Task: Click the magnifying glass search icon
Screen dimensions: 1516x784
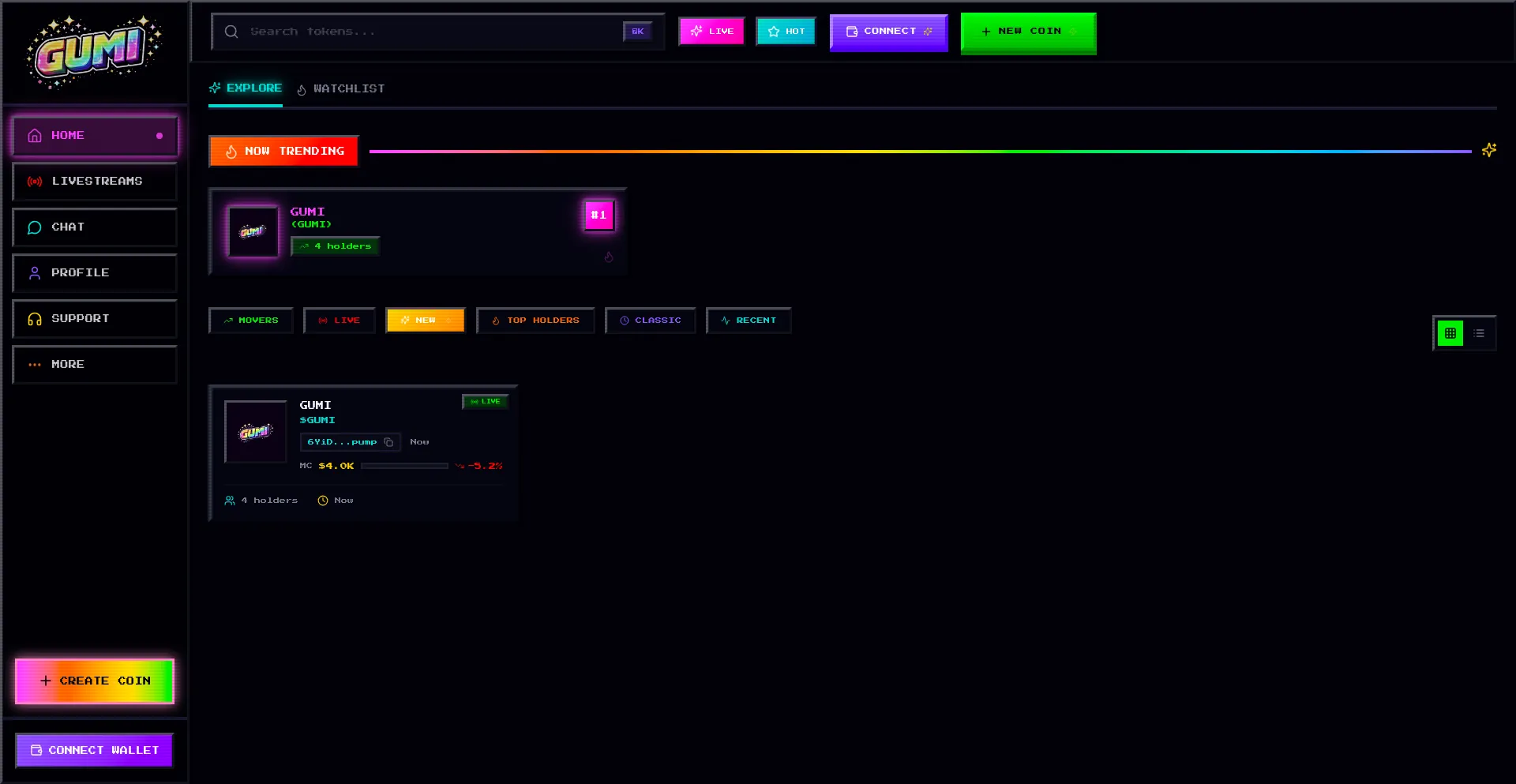Action: (231, 32)
